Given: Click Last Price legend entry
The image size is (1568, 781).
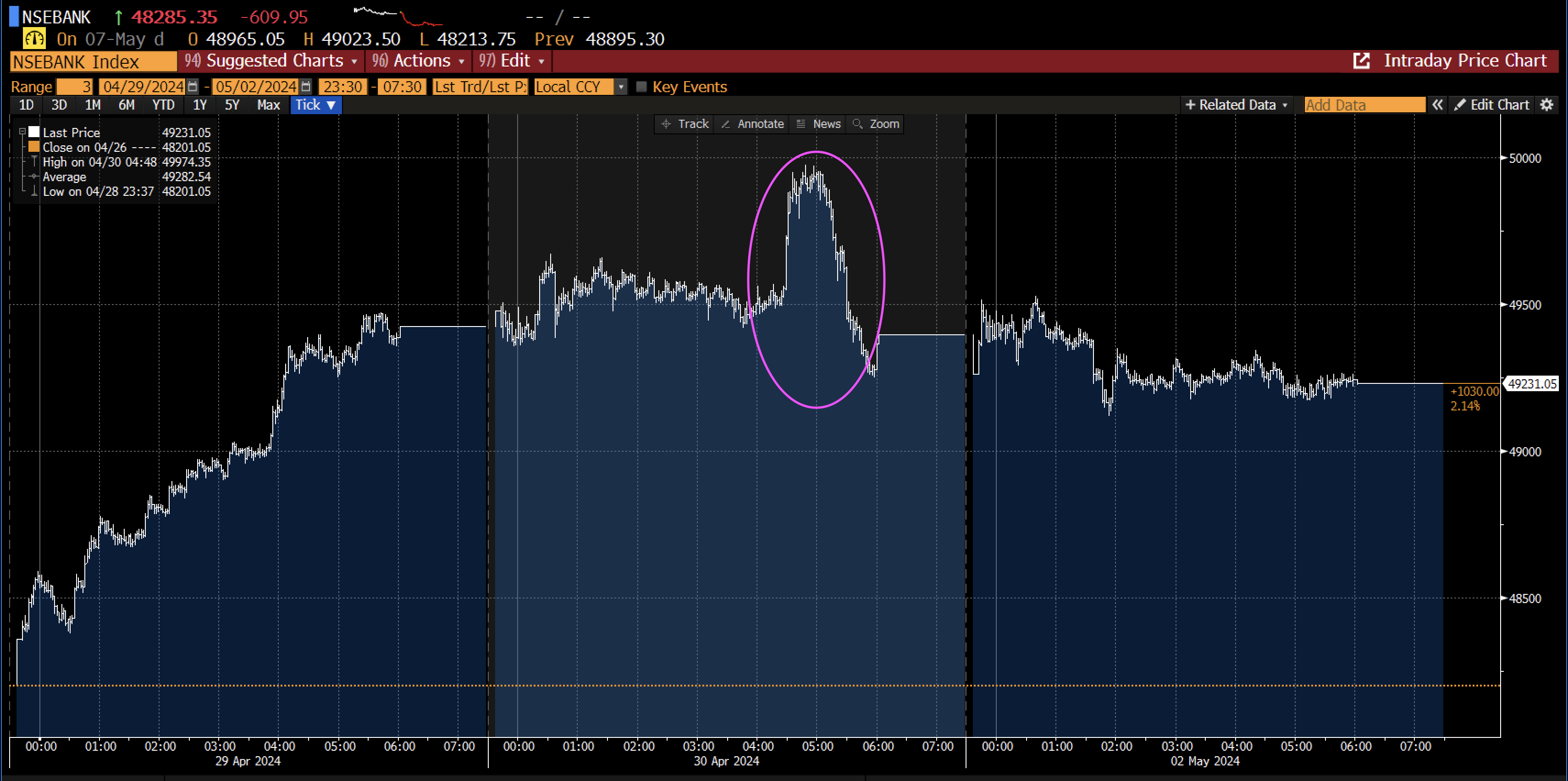Looking at the screenshot, I should [x=71, y=132].
